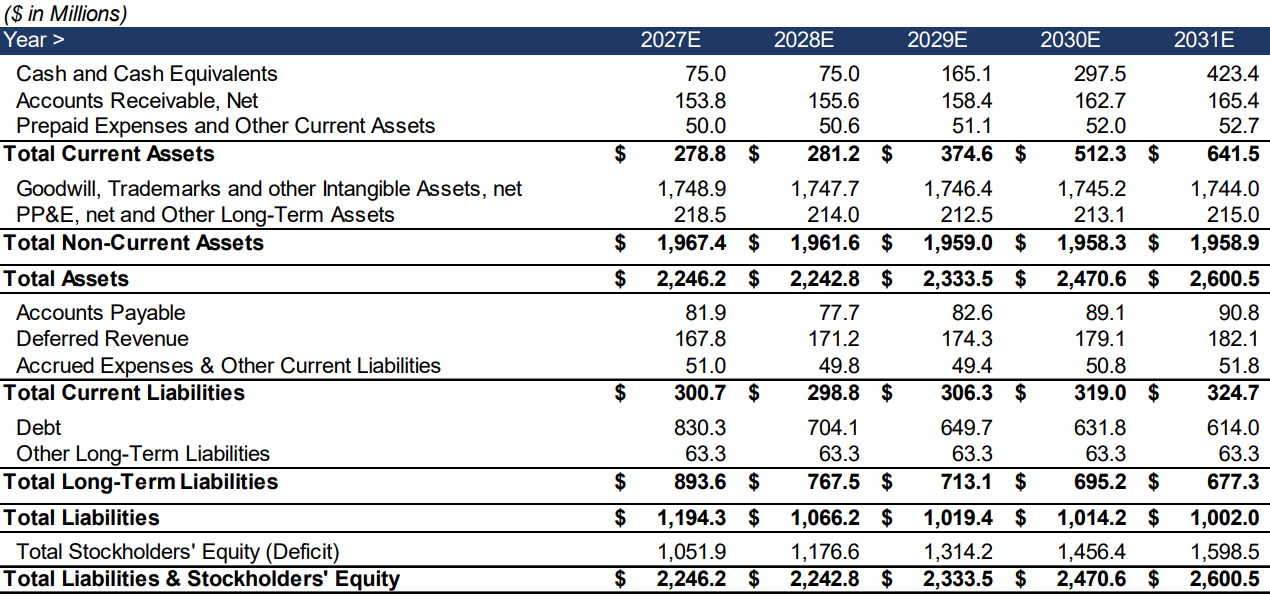Click the 2027E column header
This screenshot has width=1270, height=596.
coord(670,41)
